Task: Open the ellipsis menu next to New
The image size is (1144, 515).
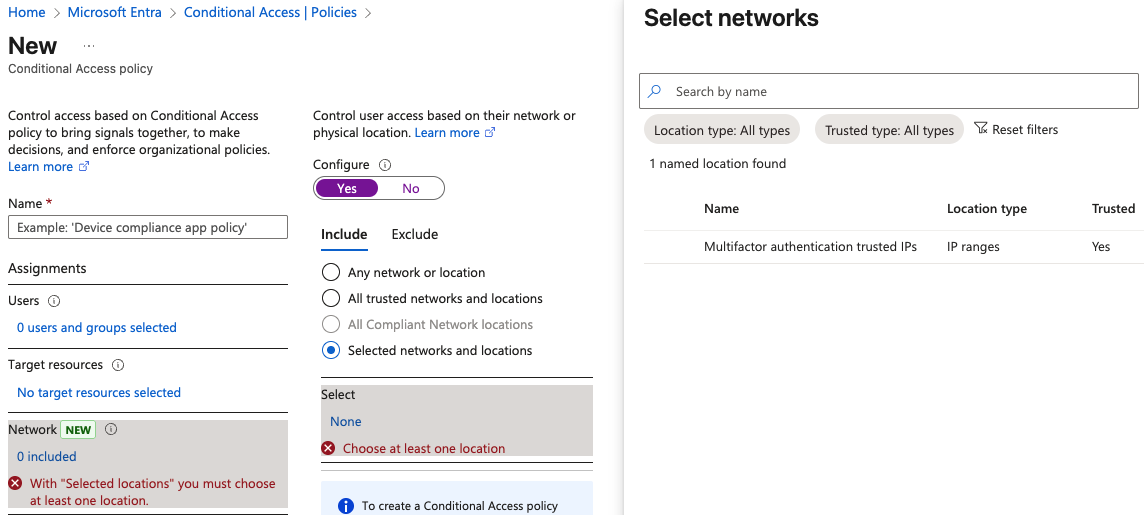Action: (x=89, y=46)
